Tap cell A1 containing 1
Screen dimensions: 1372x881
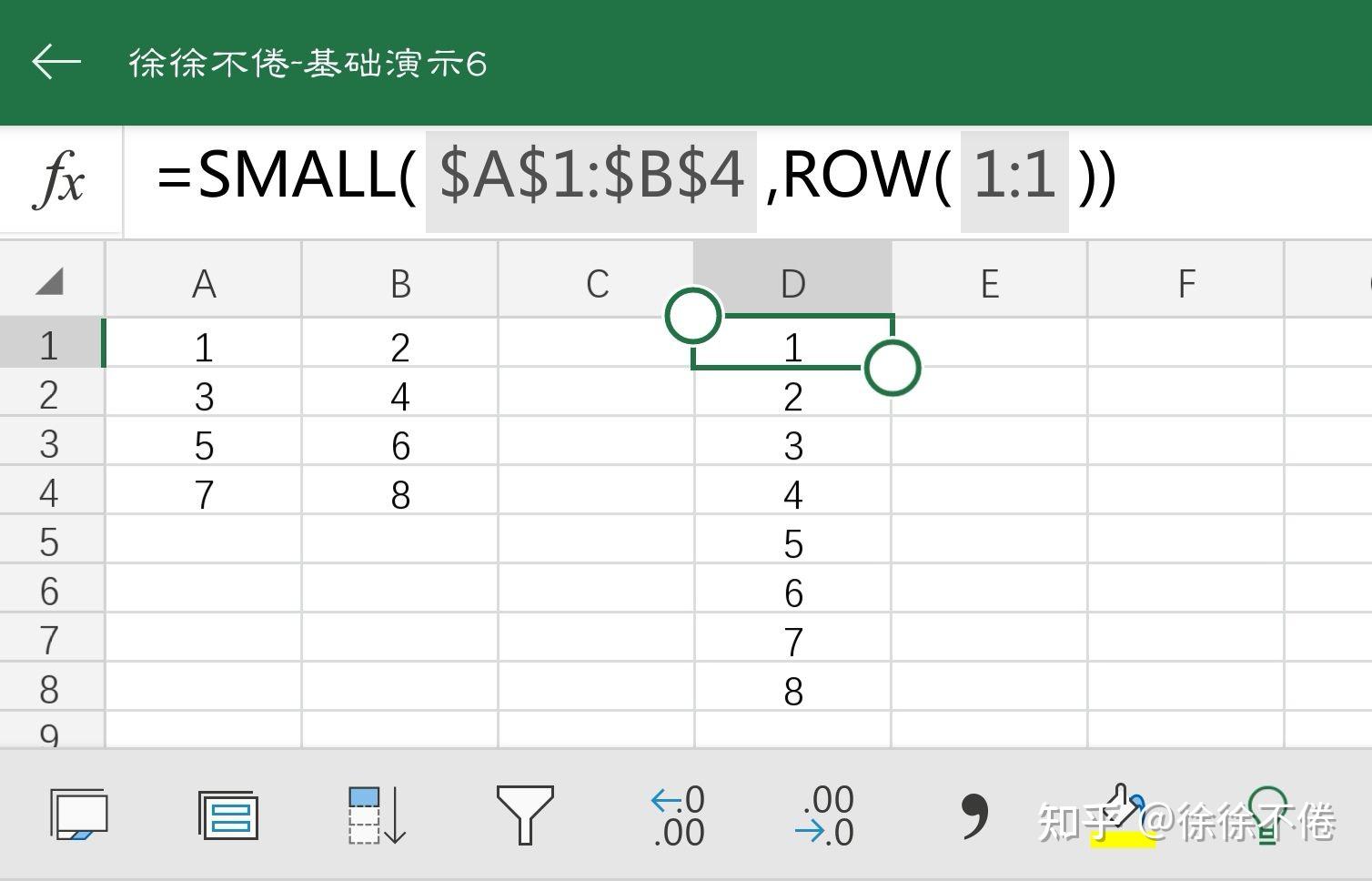click(x=204, y=343)
